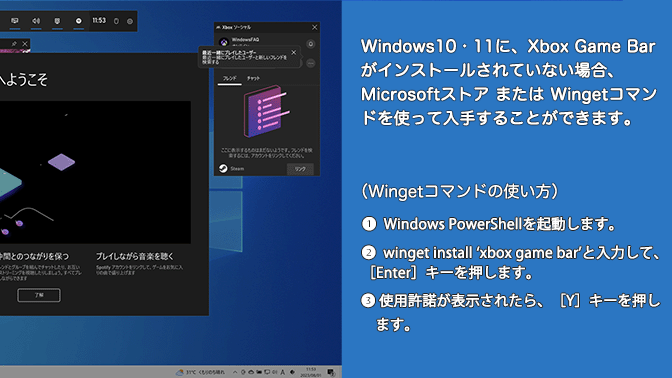This screenshot has width=672, height=378.
Task: Click the Game Bar clock 11:53
Action: tap(99, 21)
